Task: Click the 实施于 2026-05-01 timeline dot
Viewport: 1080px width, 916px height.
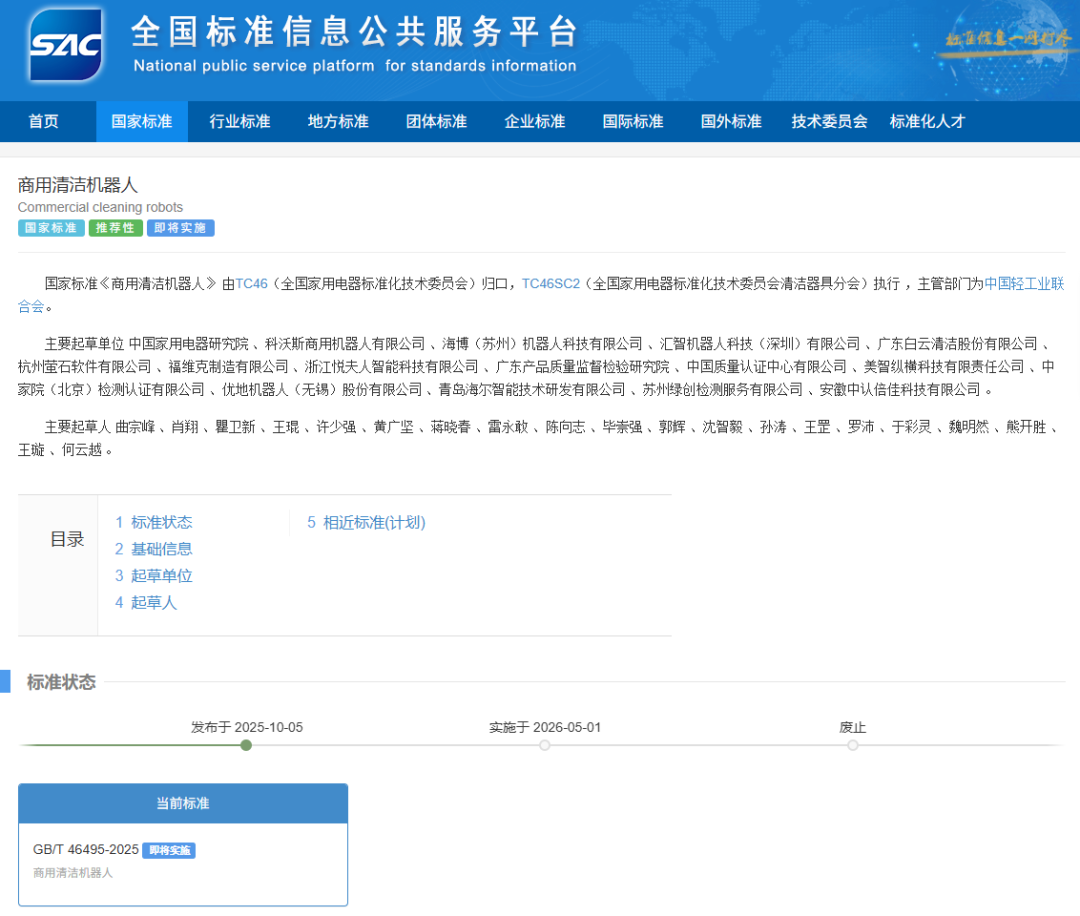Action: [545, 745]
